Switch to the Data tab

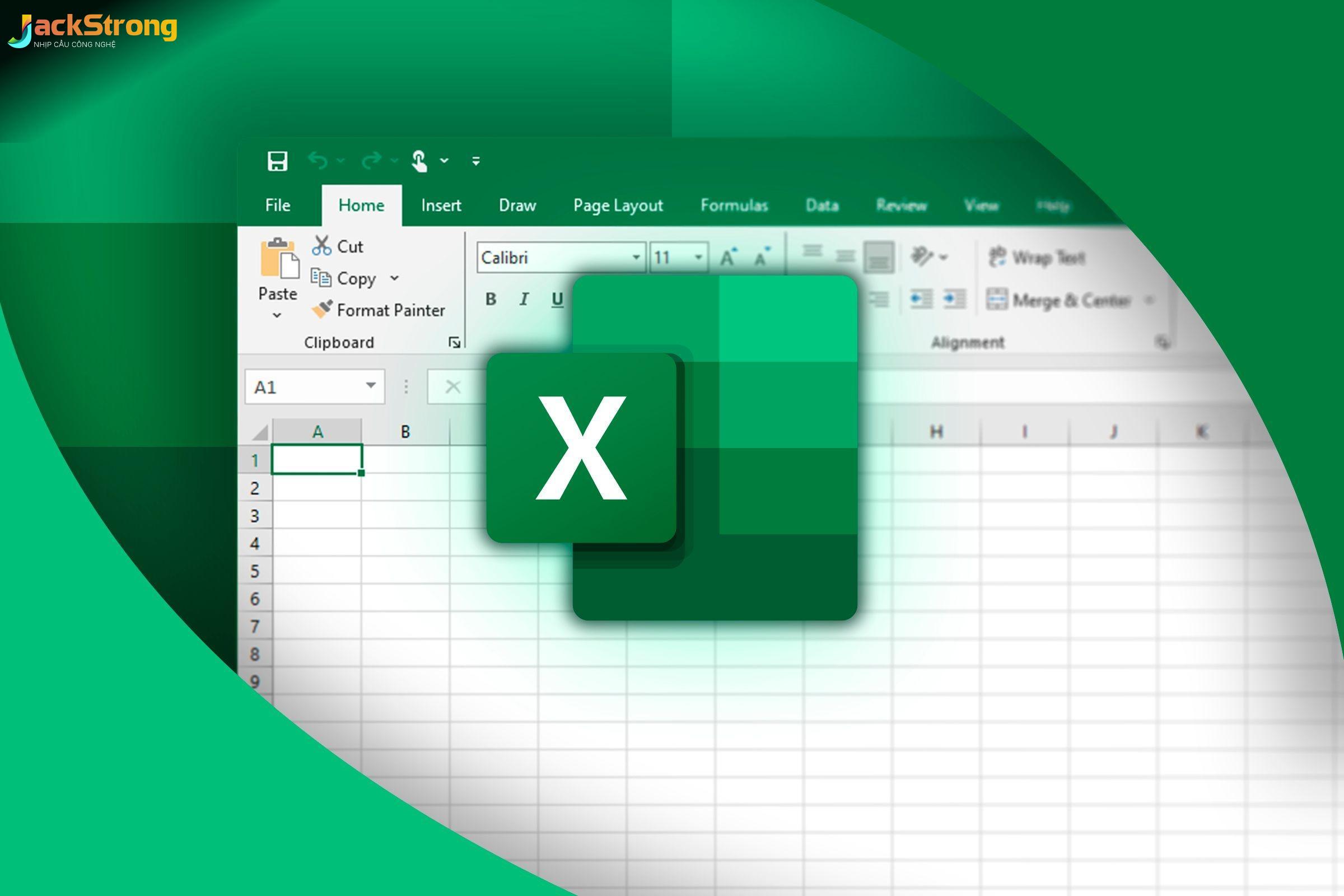[x=822, y=205]
